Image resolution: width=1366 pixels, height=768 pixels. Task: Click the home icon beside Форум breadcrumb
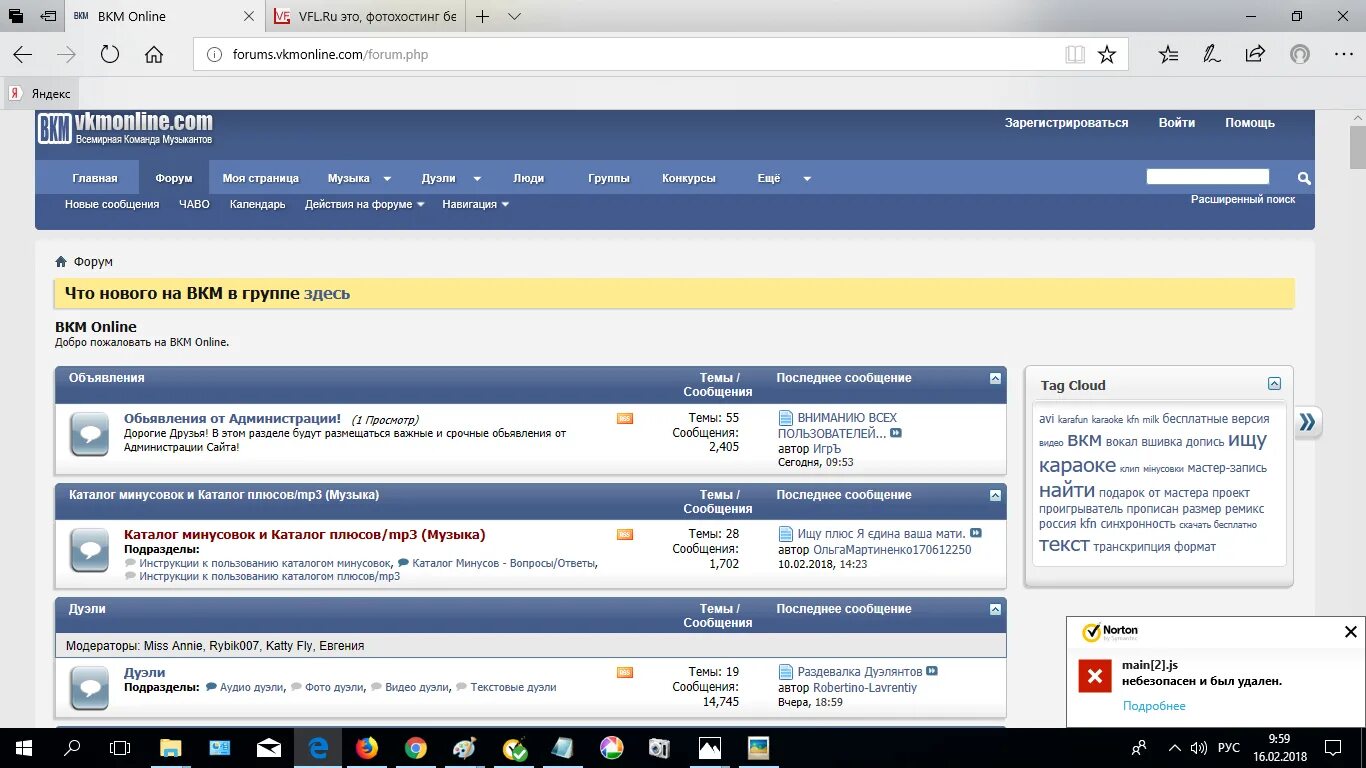(61, 261)
